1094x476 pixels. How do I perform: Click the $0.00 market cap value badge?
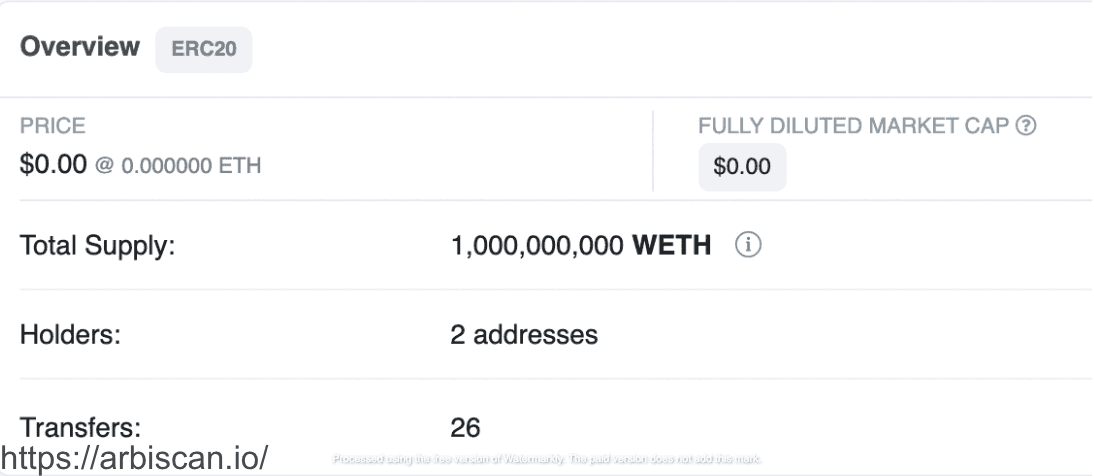pyautogui.click(x=742, y=167)
